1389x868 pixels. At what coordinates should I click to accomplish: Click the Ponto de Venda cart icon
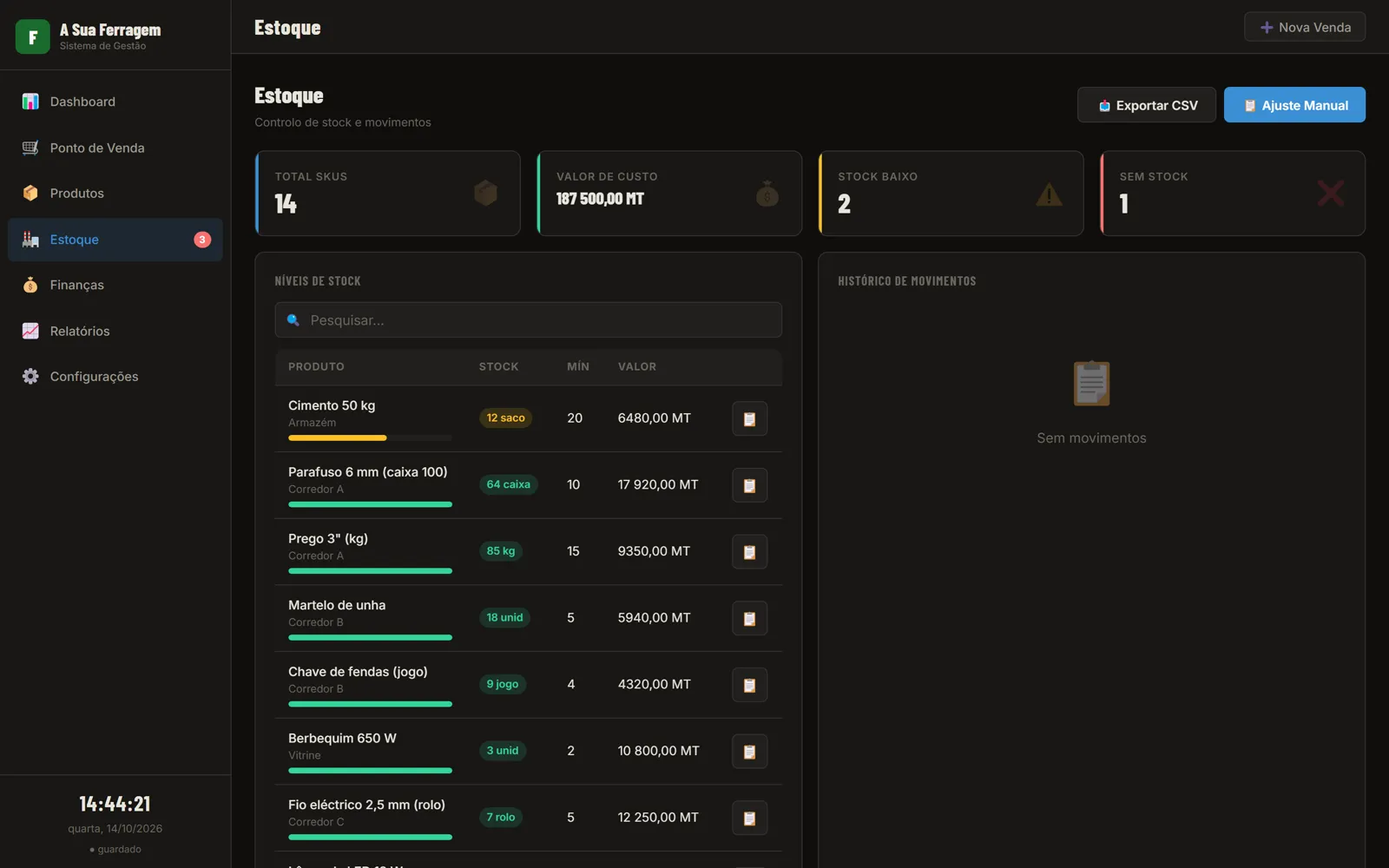[30, 148]
